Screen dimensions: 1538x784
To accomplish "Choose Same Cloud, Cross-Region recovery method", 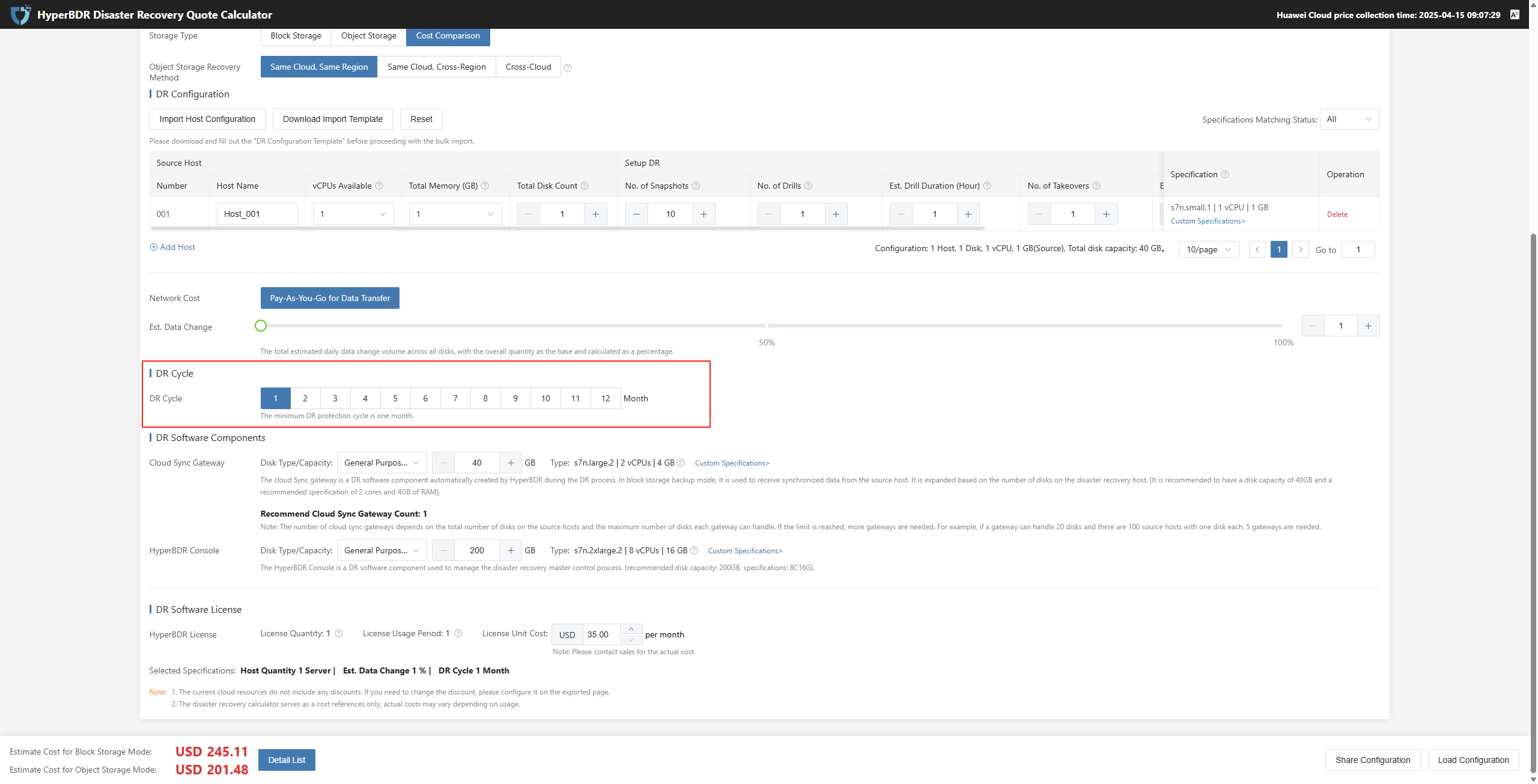I will (437, 67).
